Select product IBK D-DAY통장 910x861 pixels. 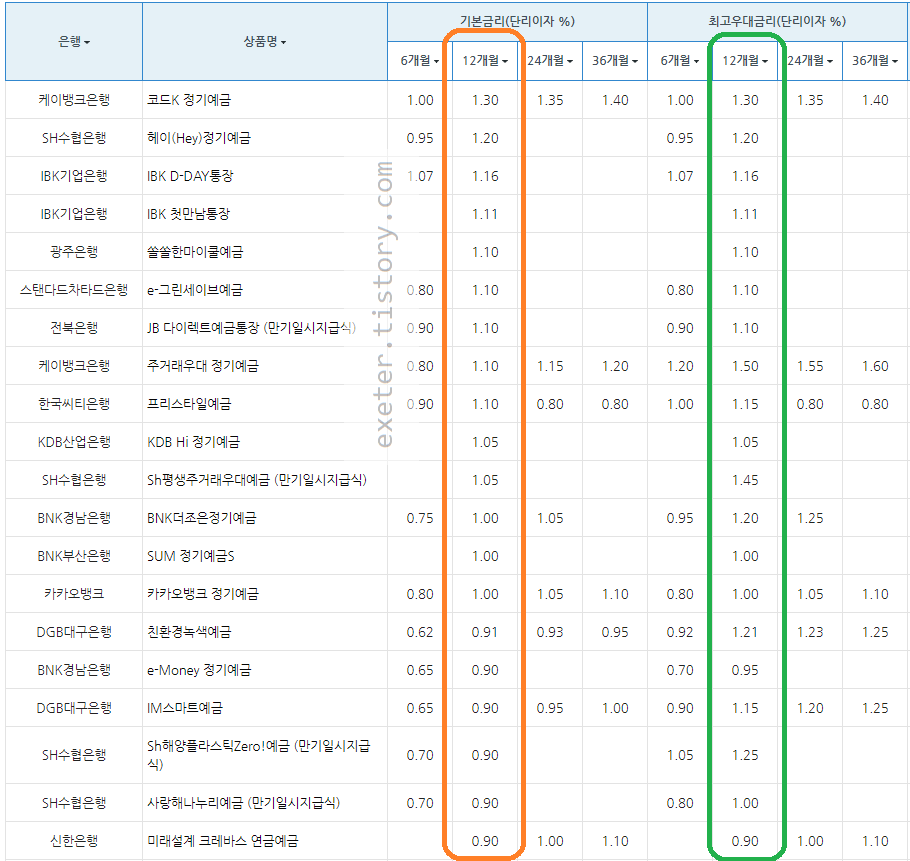coord(190,176)
